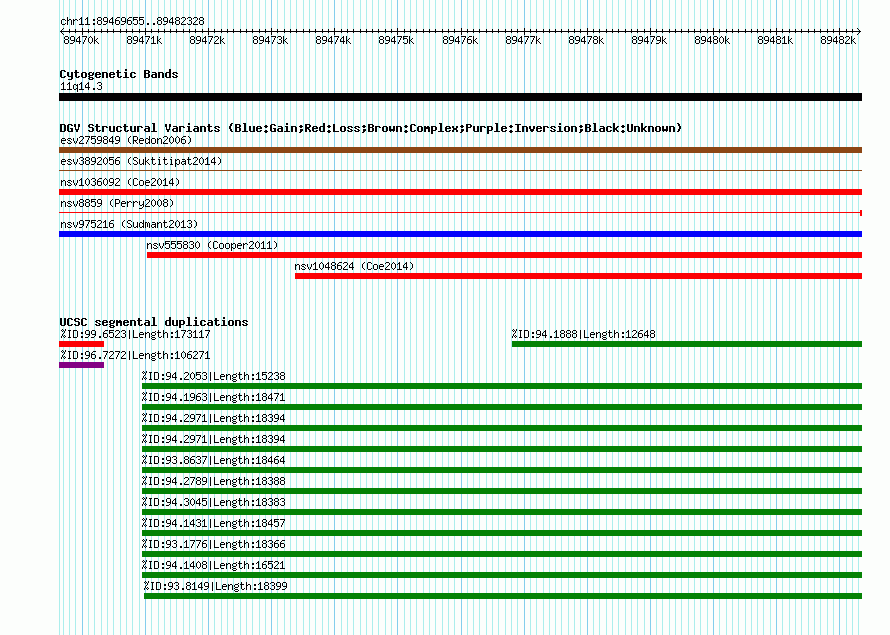Click the %ID:93.1776|Length:18366 duplication label
Screen dimensions: 890x635
pyautogui.click(x=213, y=544)
